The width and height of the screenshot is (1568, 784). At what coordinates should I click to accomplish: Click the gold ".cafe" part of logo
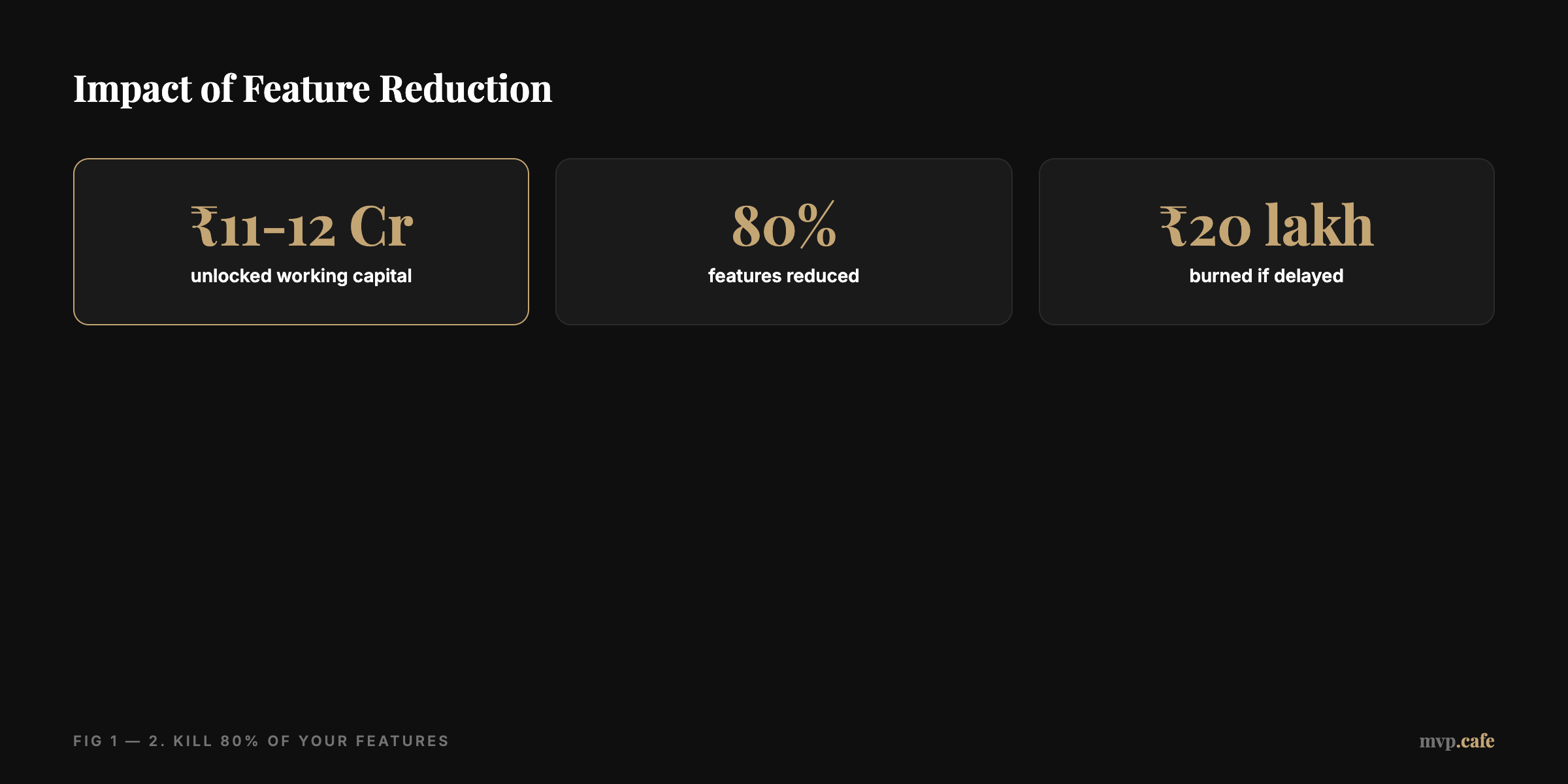coord(1475,741)
